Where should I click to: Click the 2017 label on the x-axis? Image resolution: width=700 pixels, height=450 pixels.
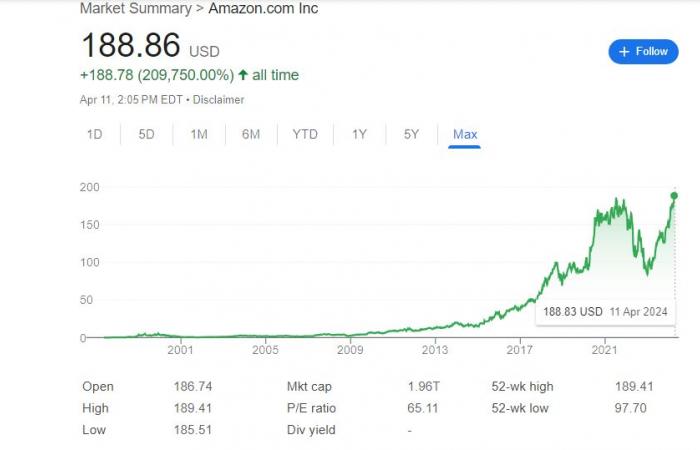(519, 350)
